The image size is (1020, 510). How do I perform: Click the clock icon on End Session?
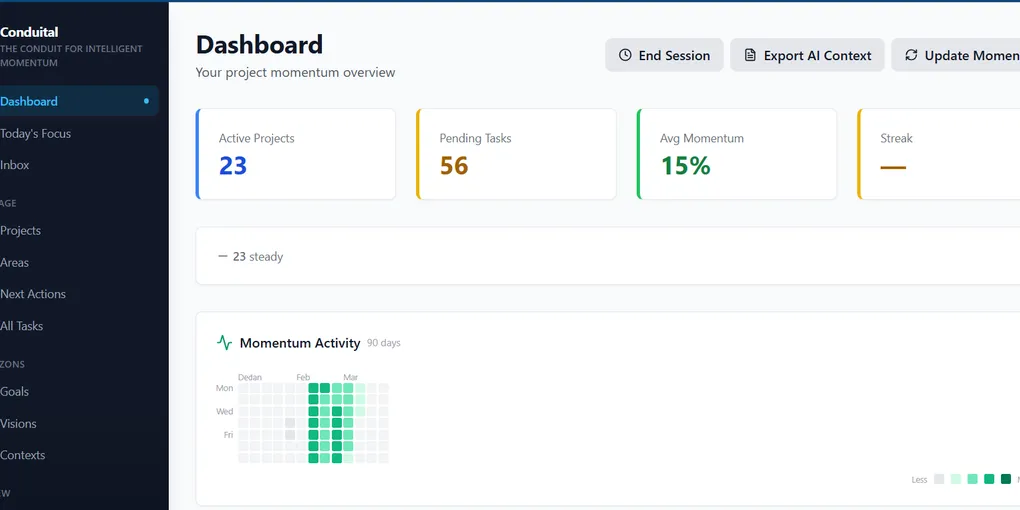pyautogui.click(x=625, y=56)
